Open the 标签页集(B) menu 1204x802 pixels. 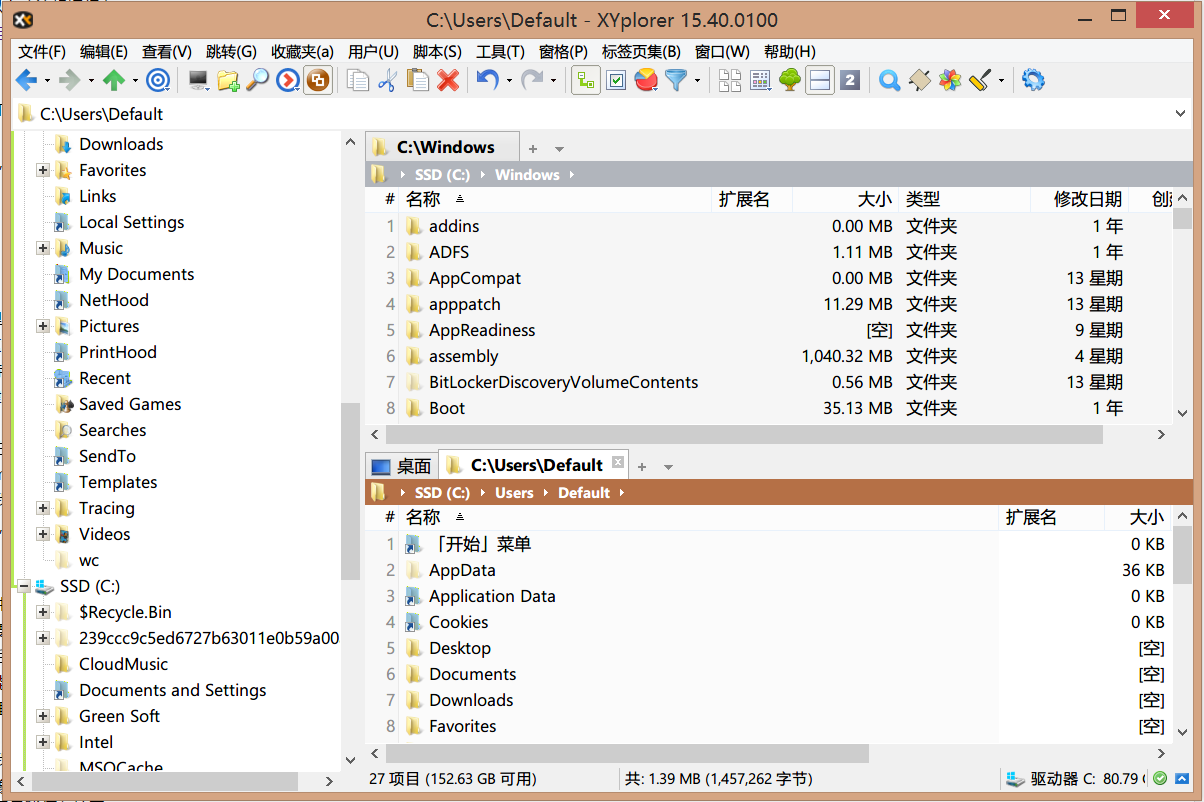click(641, 52)
